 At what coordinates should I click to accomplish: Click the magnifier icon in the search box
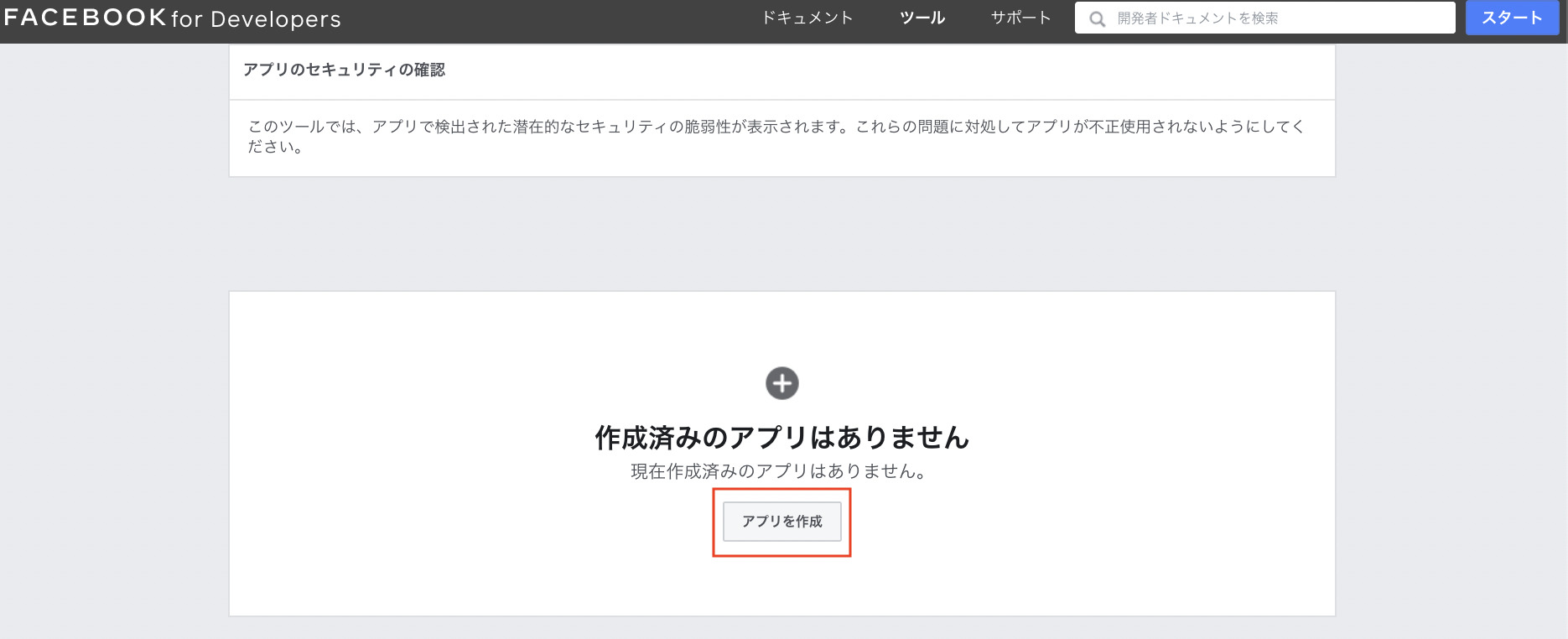[x=1097, y=18]
